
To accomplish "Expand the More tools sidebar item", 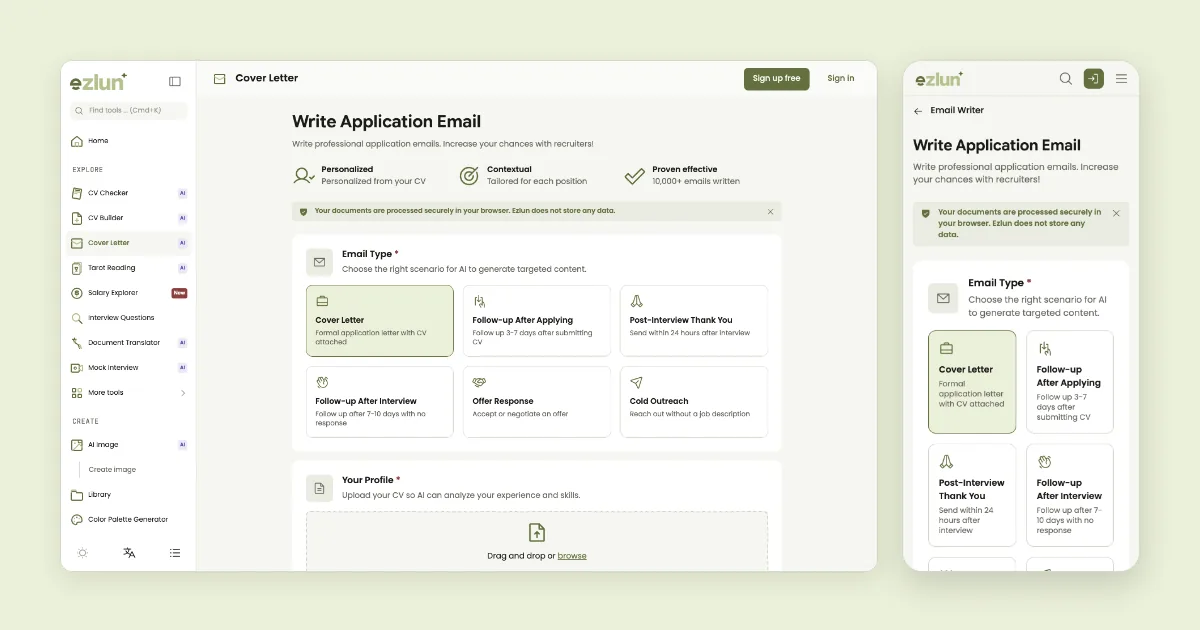I will [x=129, y=393].
